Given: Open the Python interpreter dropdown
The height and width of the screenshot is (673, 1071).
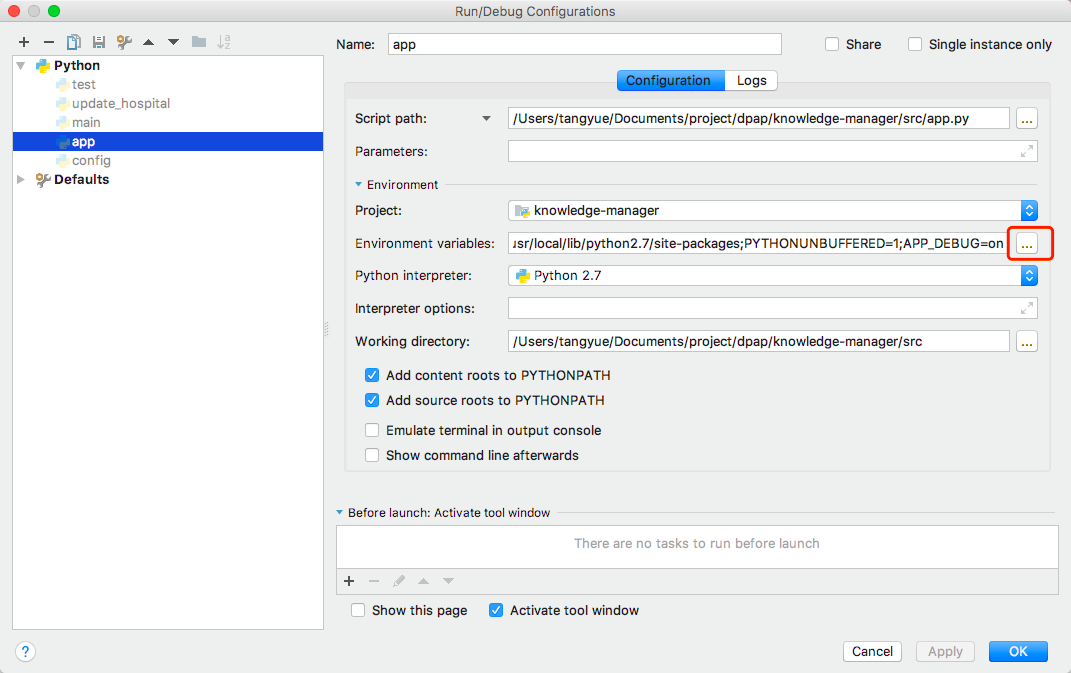Looking at the screenshot, I should [x=1029, y=276].
